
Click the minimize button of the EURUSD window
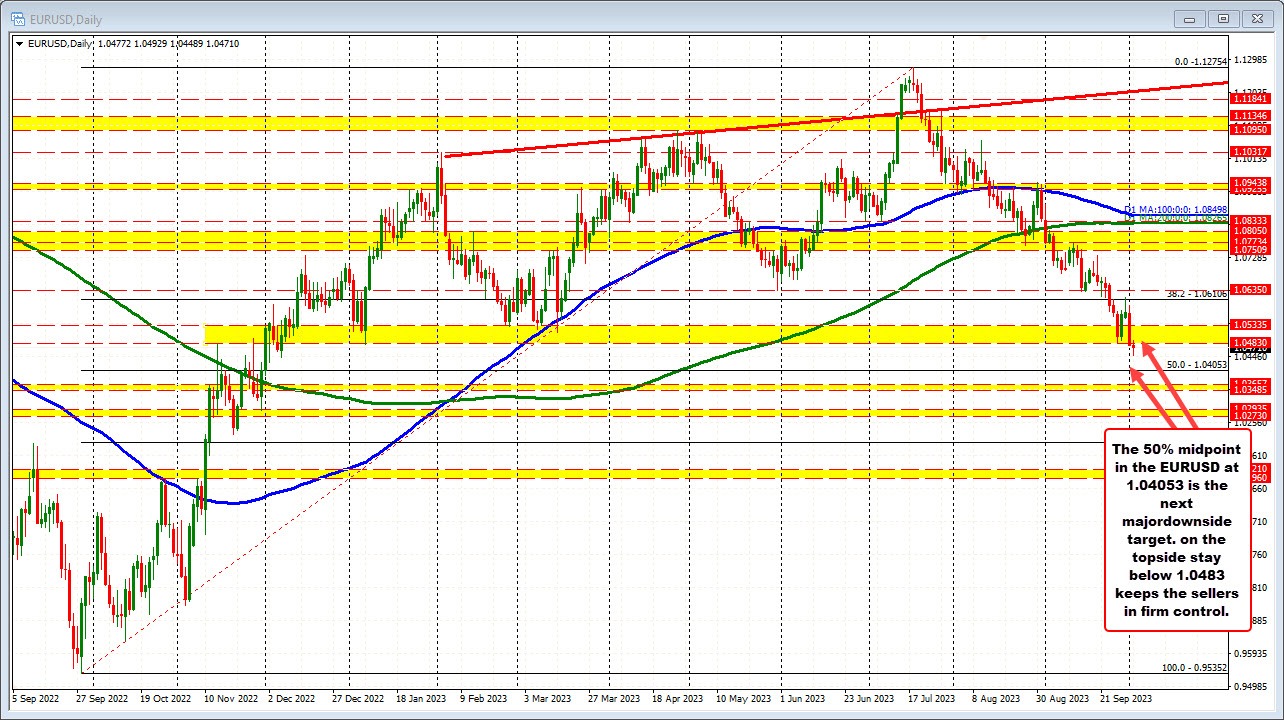click(1189, 19)
